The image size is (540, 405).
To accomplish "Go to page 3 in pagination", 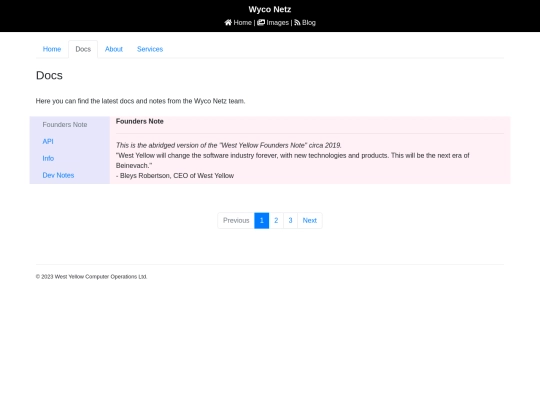I will [x=290, y=220].
